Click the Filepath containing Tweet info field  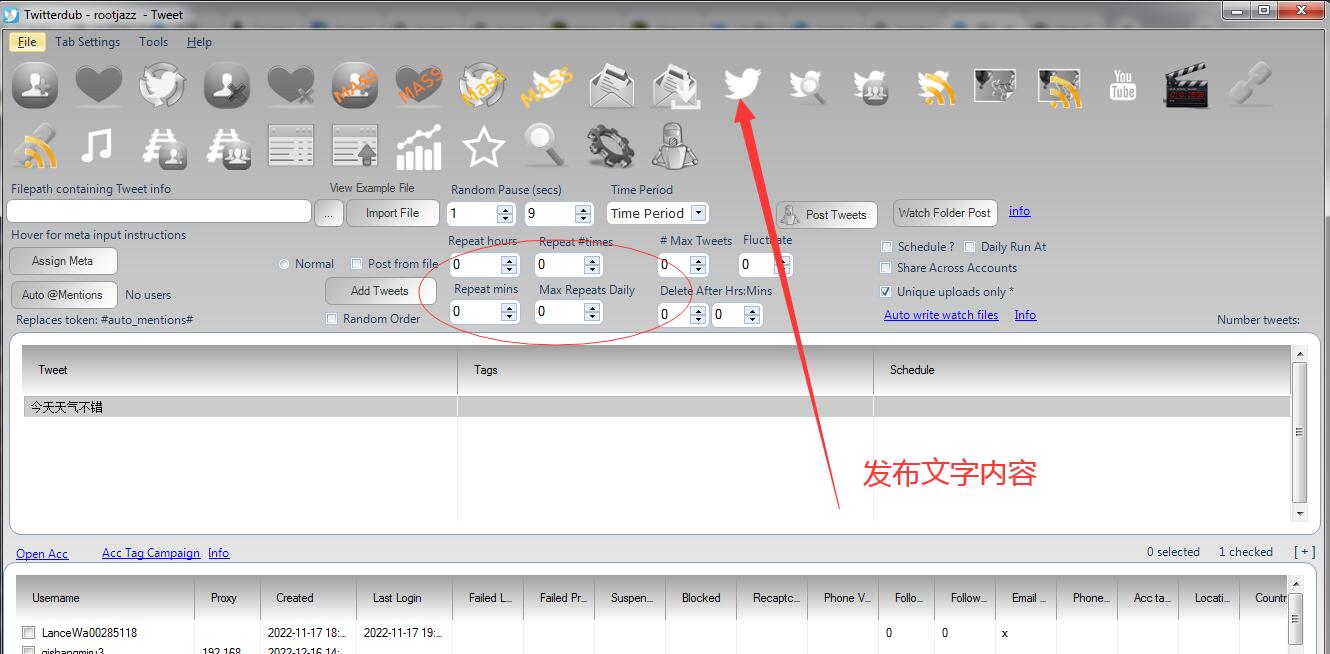pyautogui.click(x=159, y=212)
